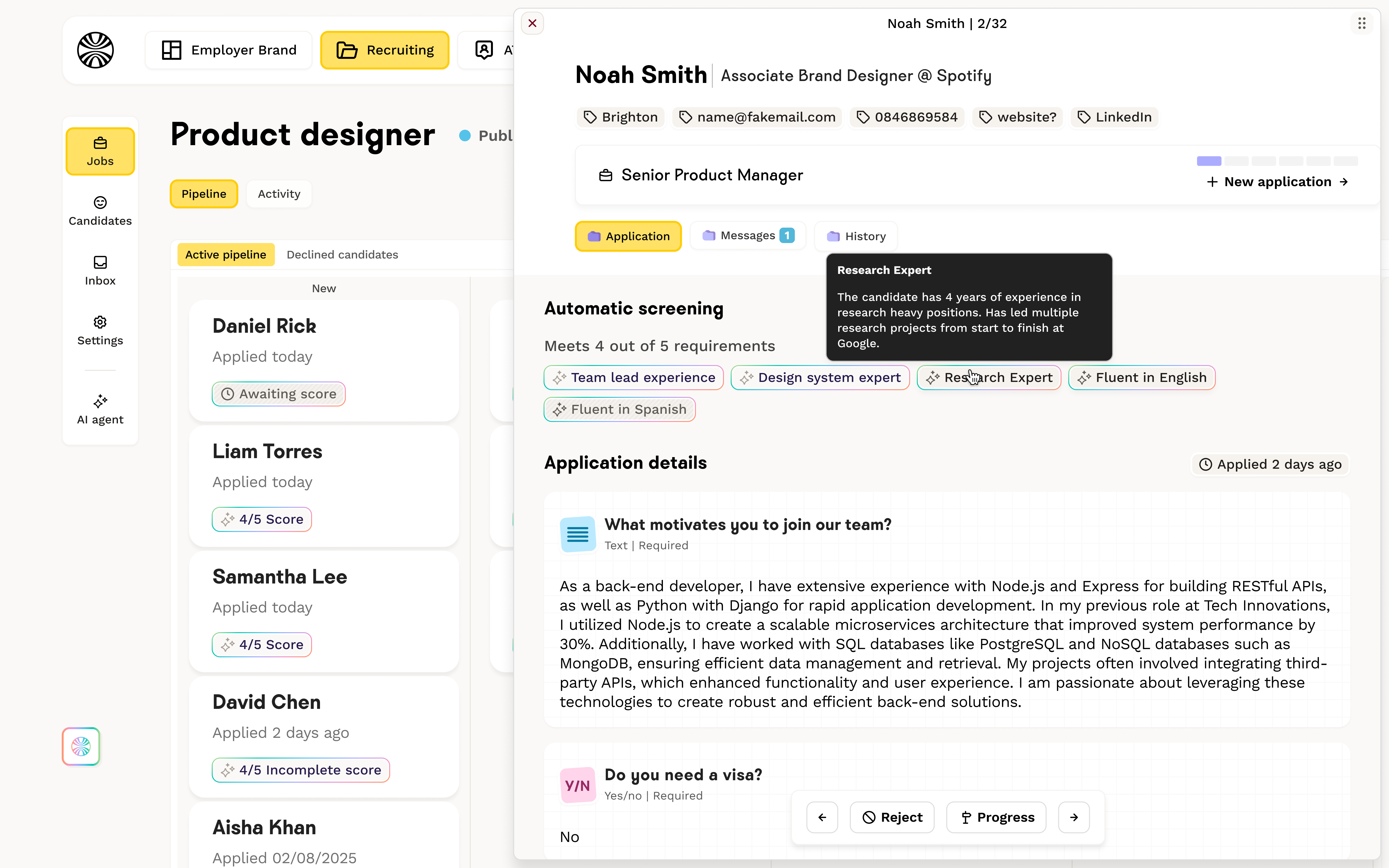Screen dimensions: 1389x868
Task: Click the company logo at top left
Action: [x=95, y=50]
